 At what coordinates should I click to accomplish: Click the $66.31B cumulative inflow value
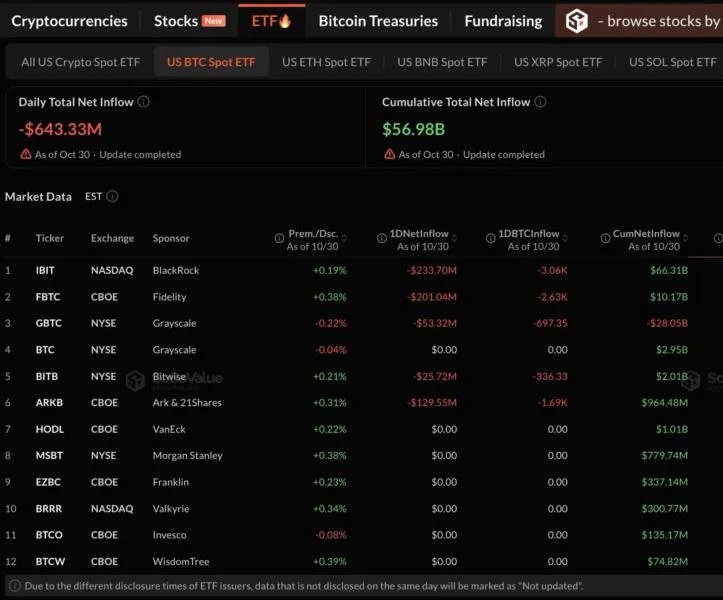[x=669, y=270]
